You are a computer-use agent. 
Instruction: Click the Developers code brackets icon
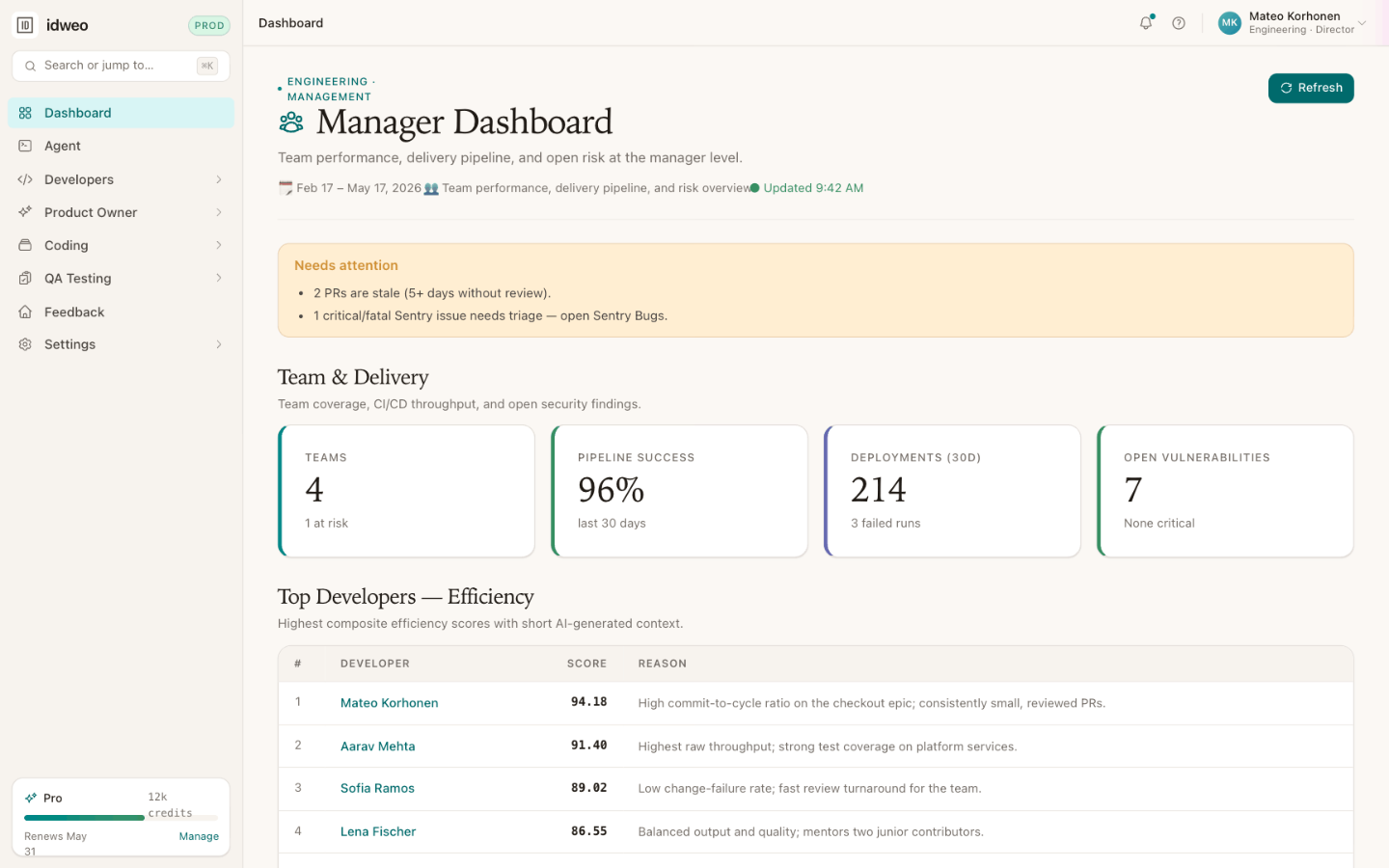25,179
